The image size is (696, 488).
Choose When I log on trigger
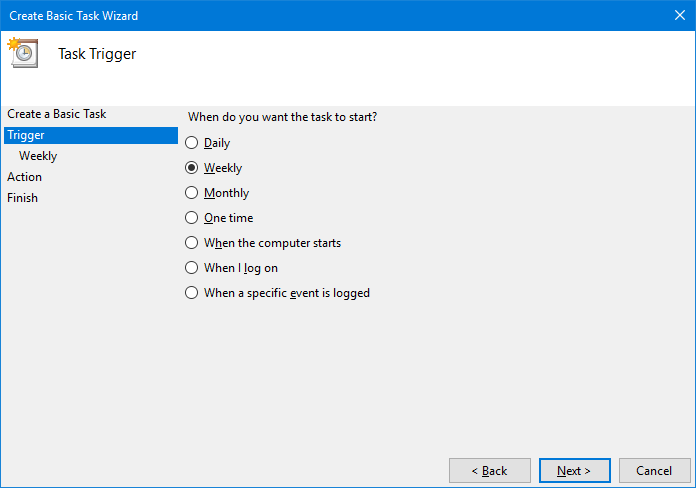[191, 268]
